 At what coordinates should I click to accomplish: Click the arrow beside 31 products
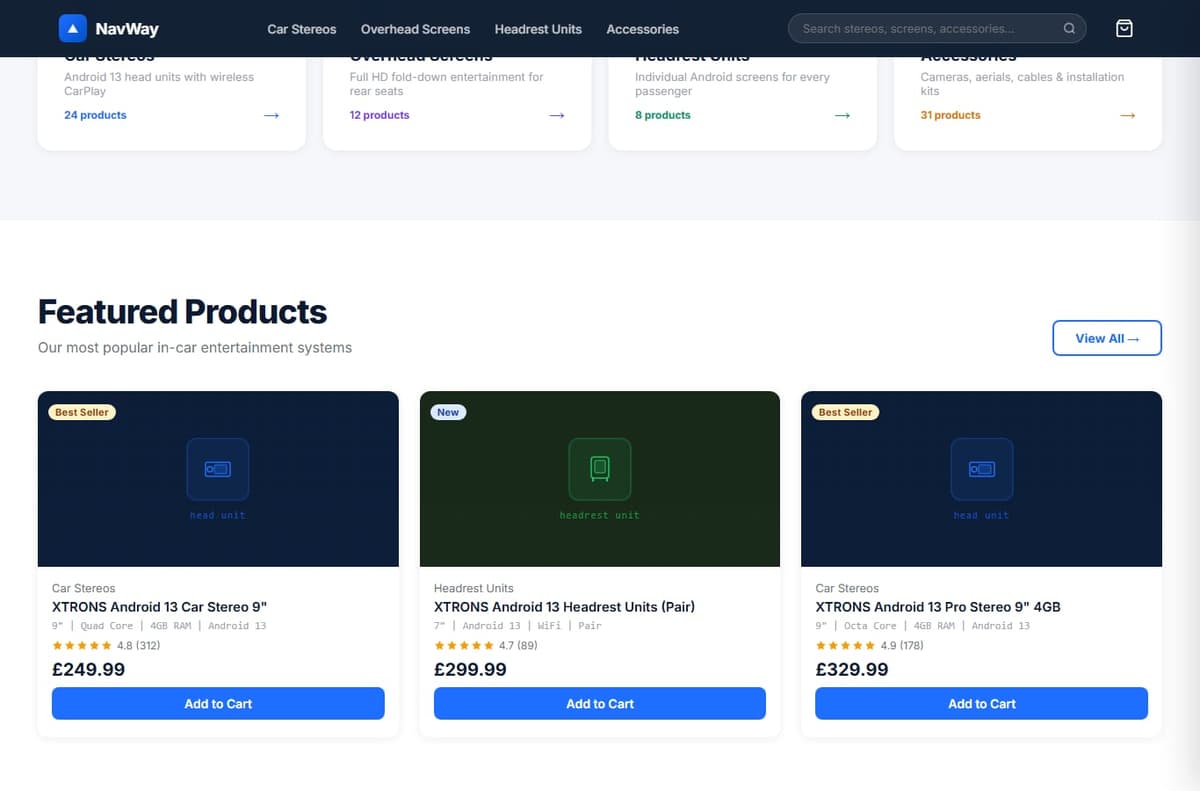[1128, 115]
